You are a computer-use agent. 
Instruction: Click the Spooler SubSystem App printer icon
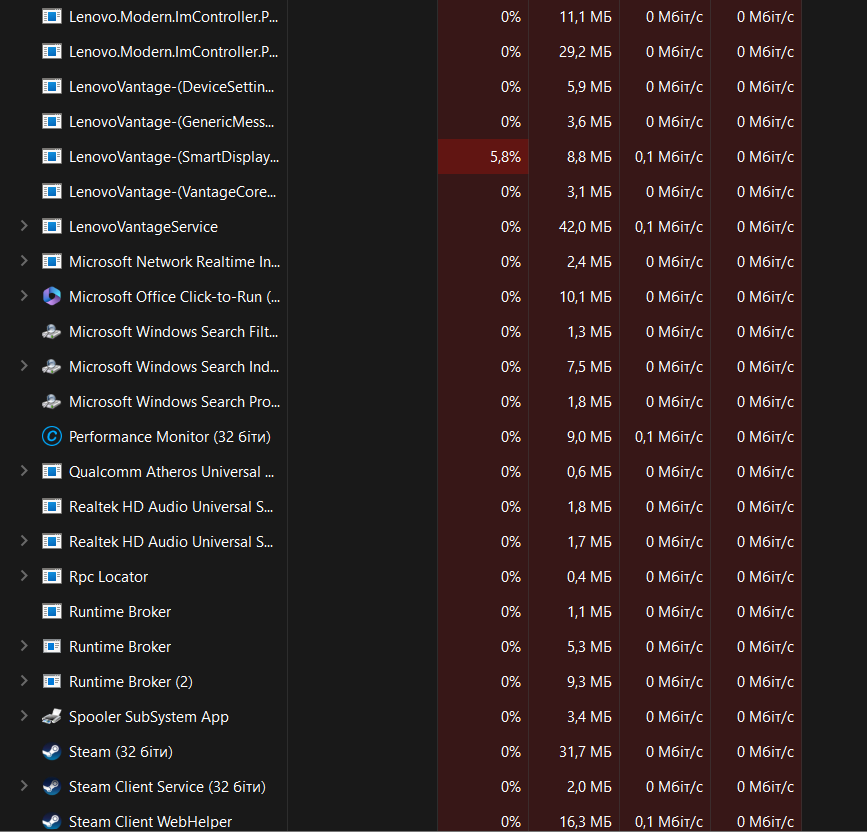(x=51, y=716)
